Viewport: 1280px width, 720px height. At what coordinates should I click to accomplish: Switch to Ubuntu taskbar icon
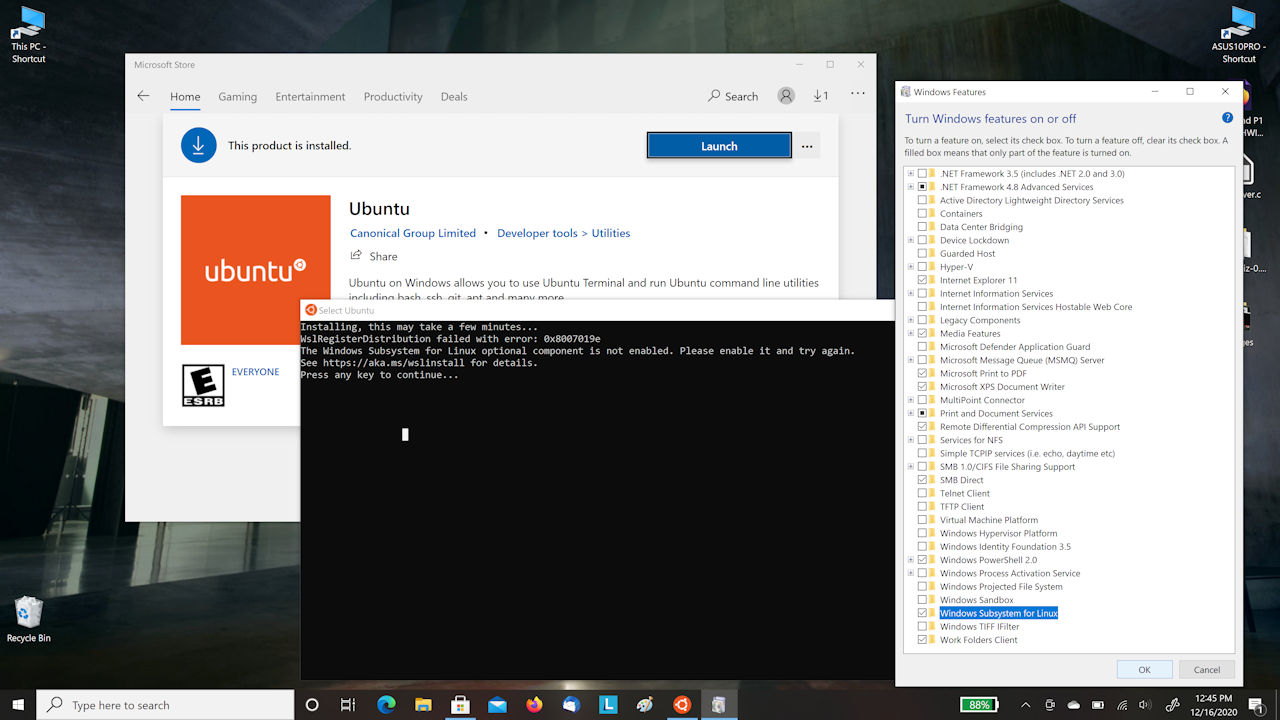[x=682, y=705]
